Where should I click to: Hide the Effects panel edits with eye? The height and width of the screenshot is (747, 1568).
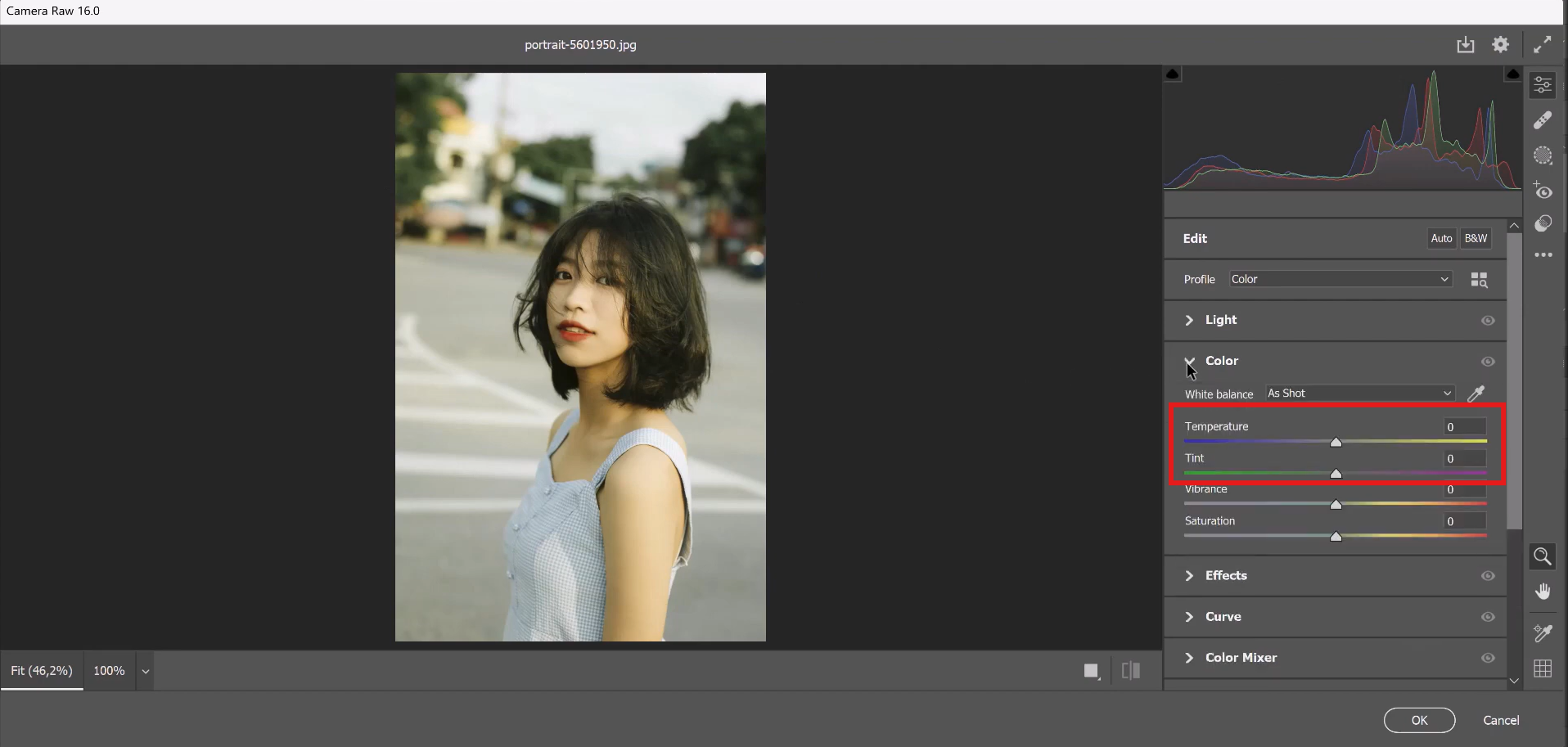(1488, 576)
